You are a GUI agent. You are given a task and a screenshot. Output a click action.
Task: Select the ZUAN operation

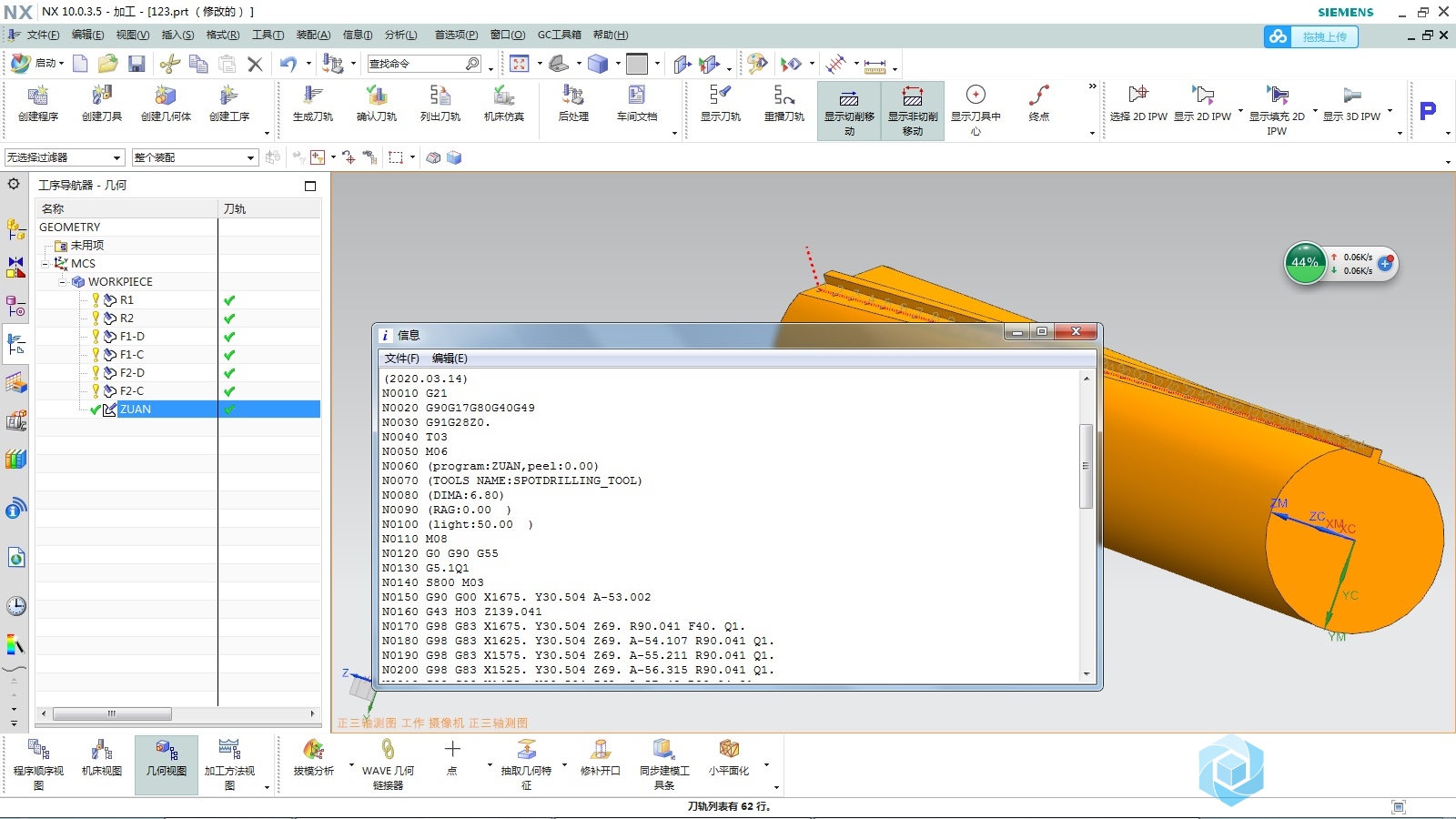[136, 409]
